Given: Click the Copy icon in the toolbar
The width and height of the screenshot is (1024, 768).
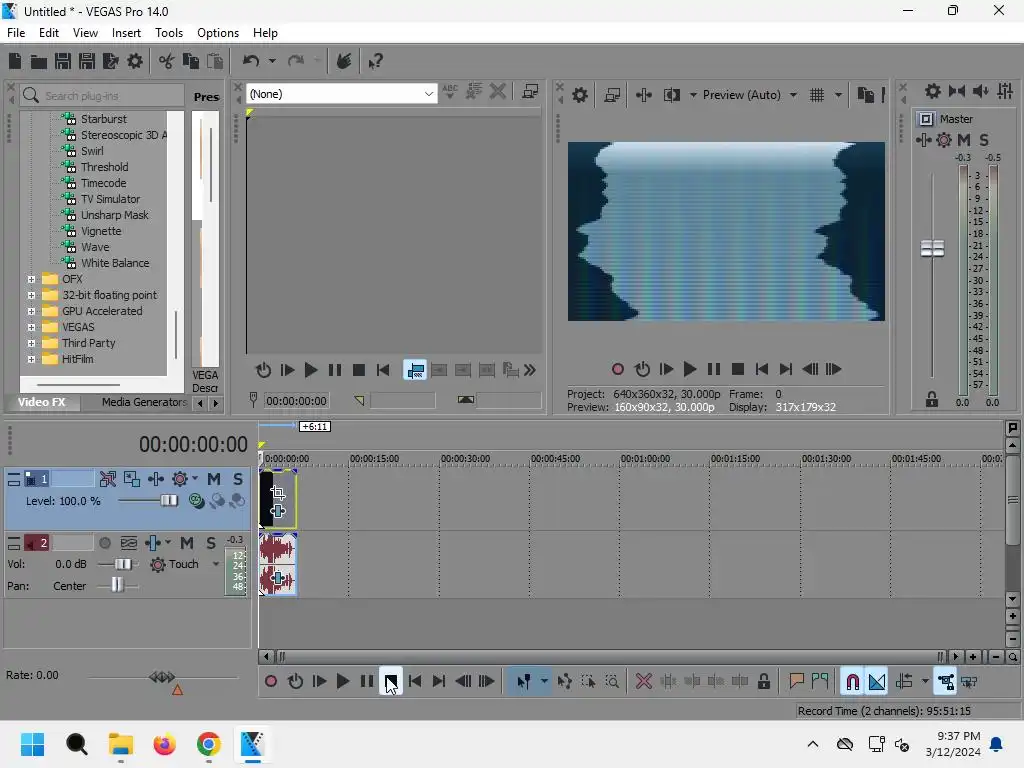Looking at the screenshot, I should coord(191,61).
